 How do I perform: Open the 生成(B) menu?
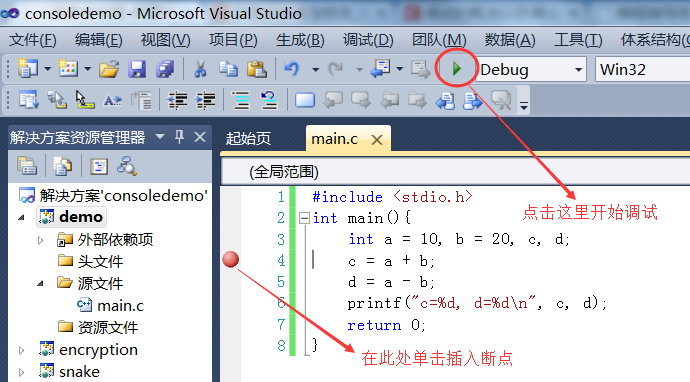tap(300, 40)
